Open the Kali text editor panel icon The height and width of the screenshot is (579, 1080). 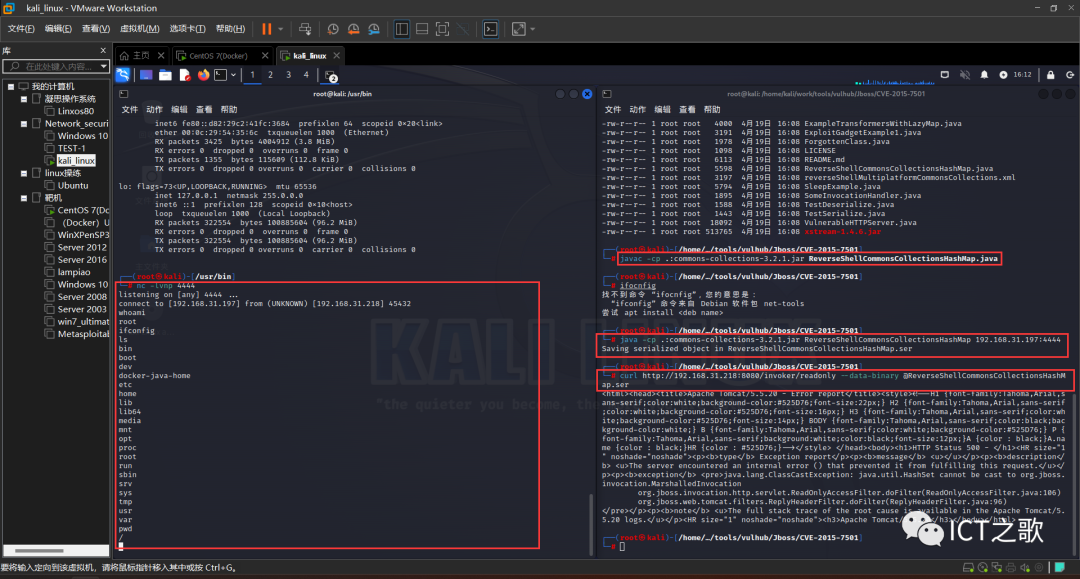coord(185,75)
